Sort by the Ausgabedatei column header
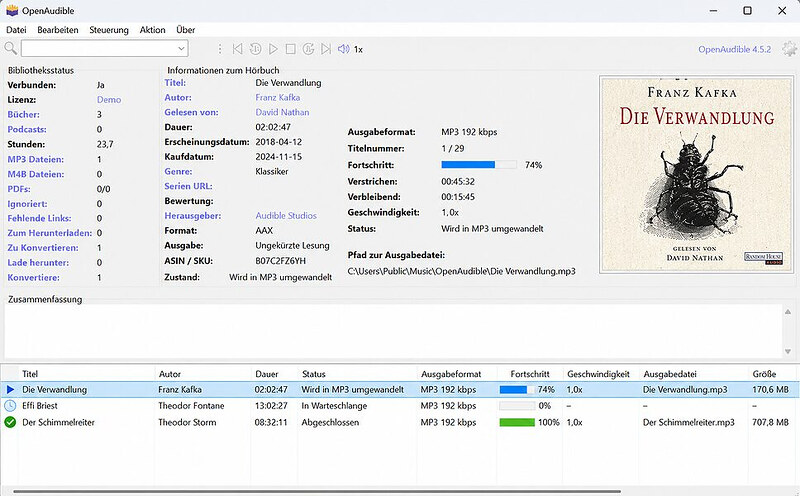This screenshot has height=496, width=800. pos(693,374)
